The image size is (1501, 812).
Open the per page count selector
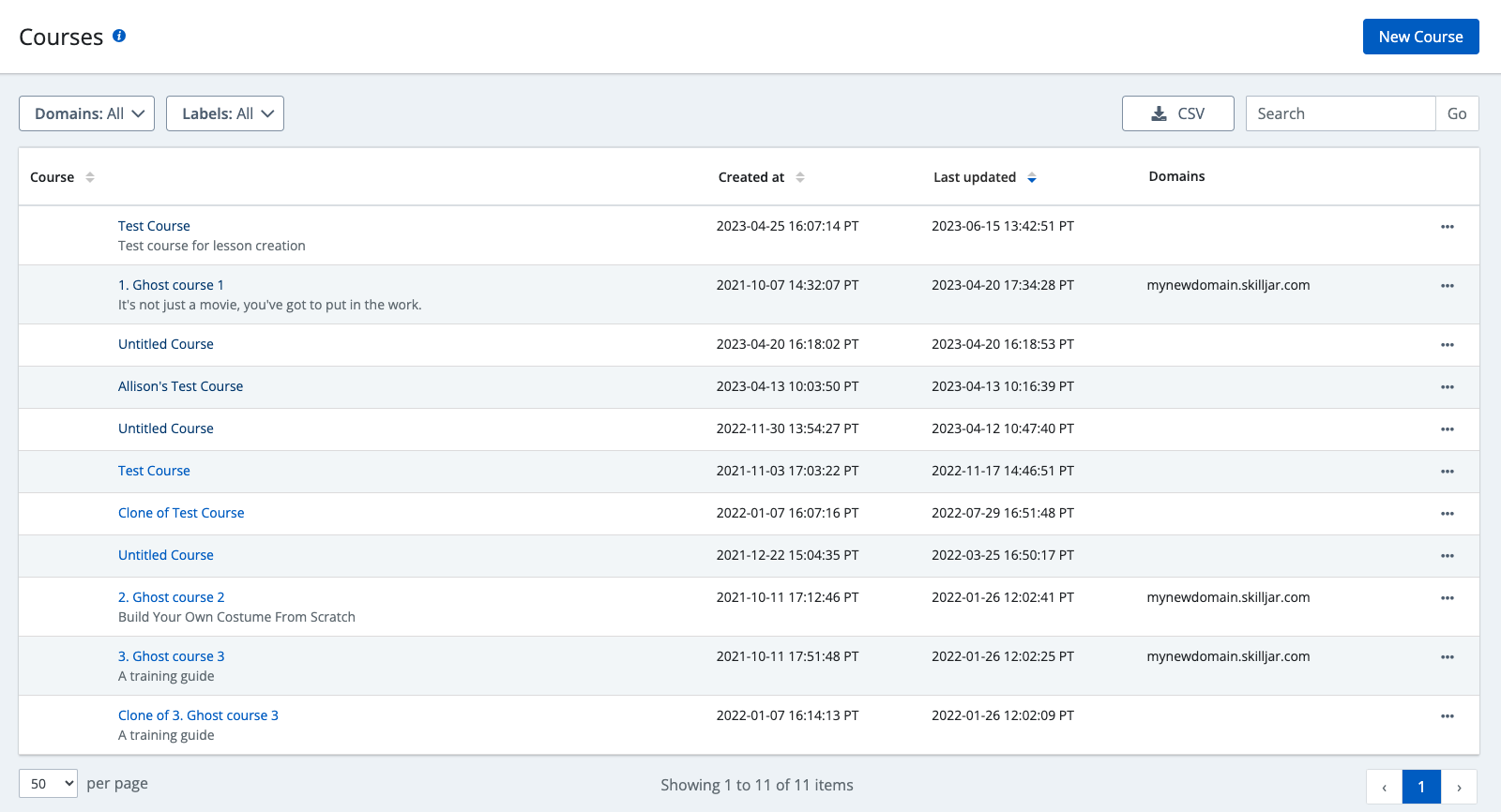coord(48,784)
